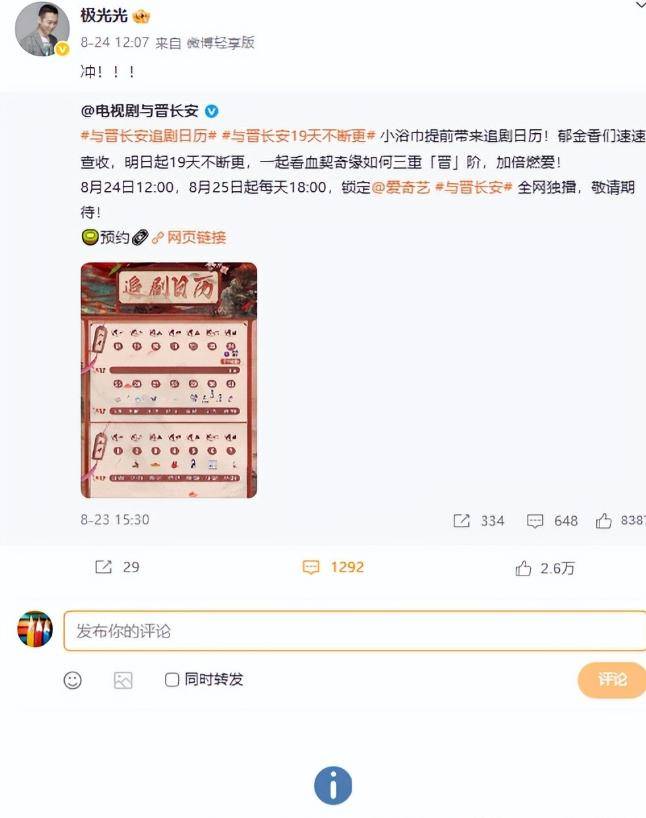Open the #与晋长安追剧日历# hashtag

pyautogui.click(x=148, y=136)
